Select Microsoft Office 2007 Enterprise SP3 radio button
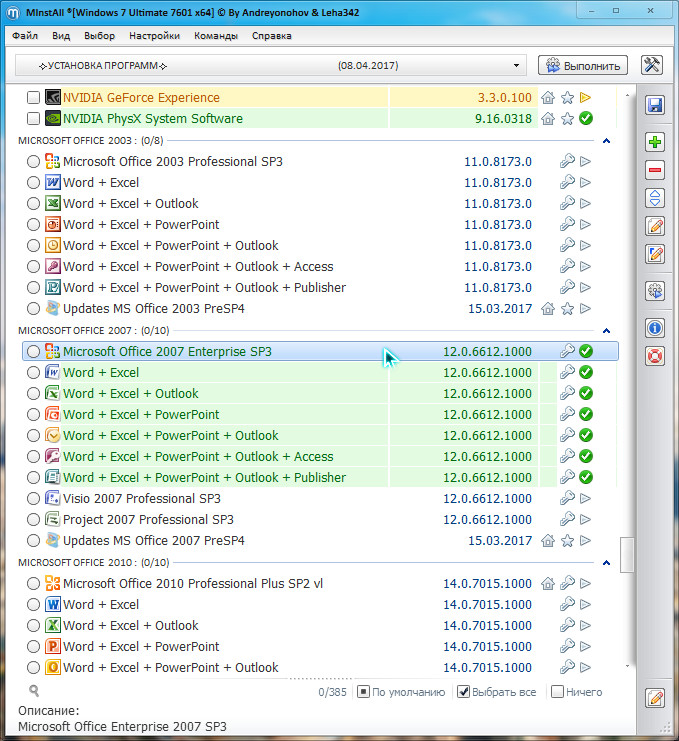 (33, 351)
